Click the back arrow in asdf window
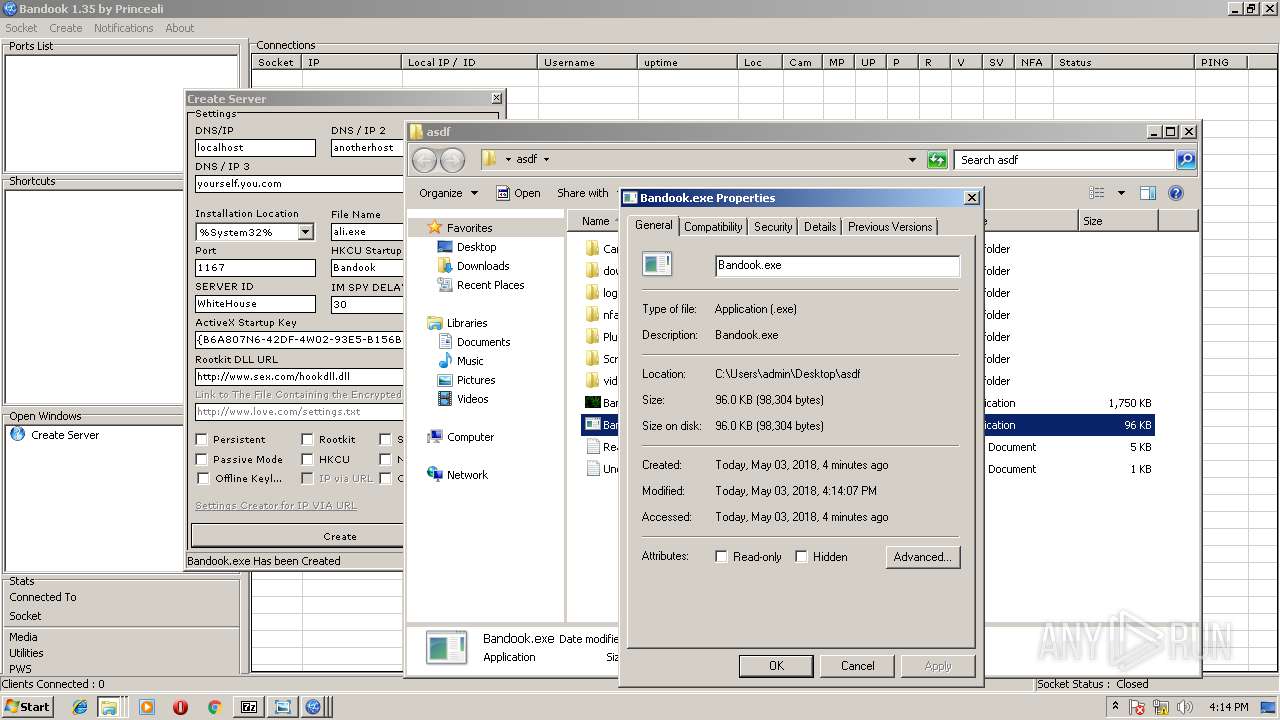 pyautogui.click(x=424, y=160)
